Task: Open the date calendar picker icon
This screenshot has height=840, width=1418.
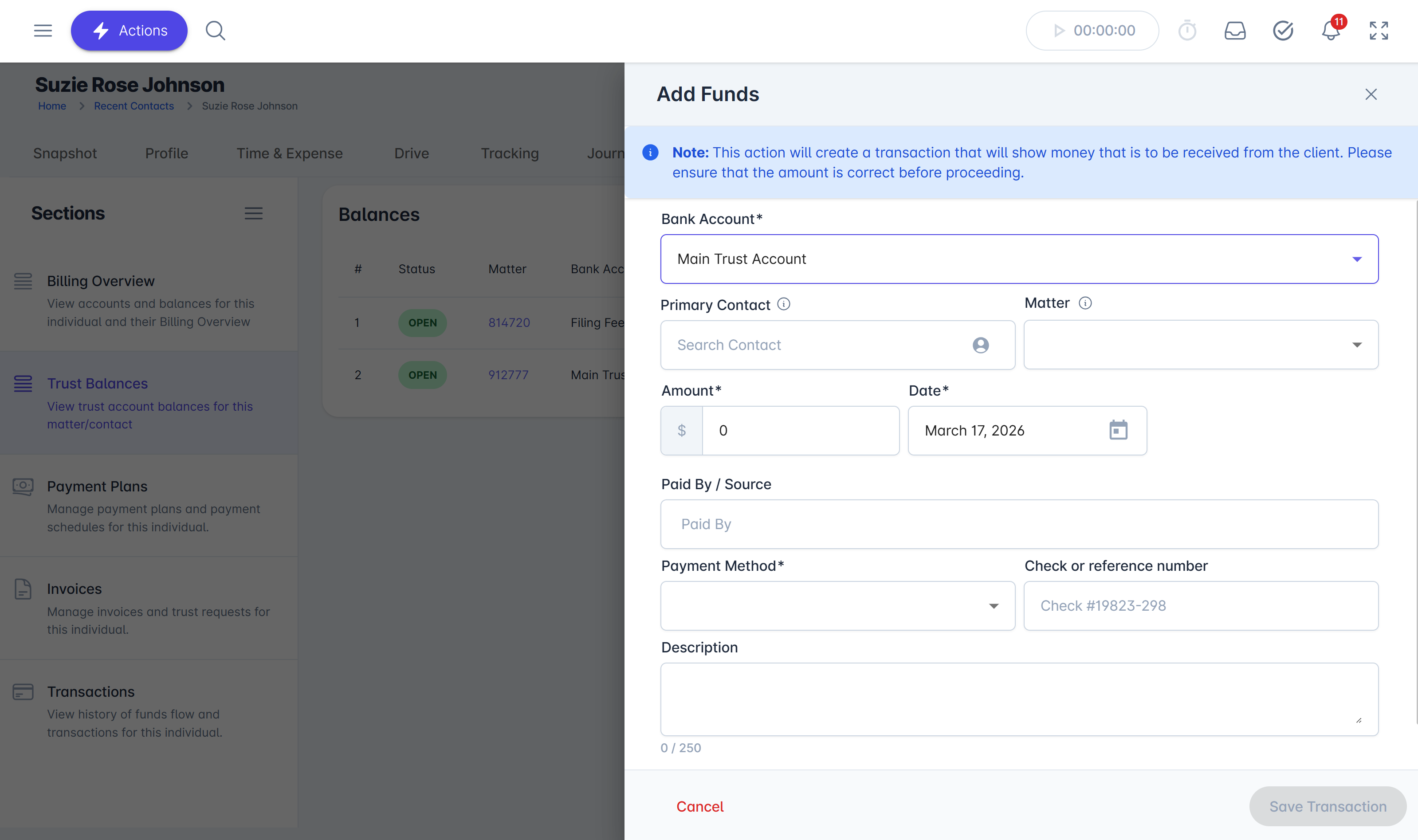Action: pyautogui.click(x=1118, y=430)
